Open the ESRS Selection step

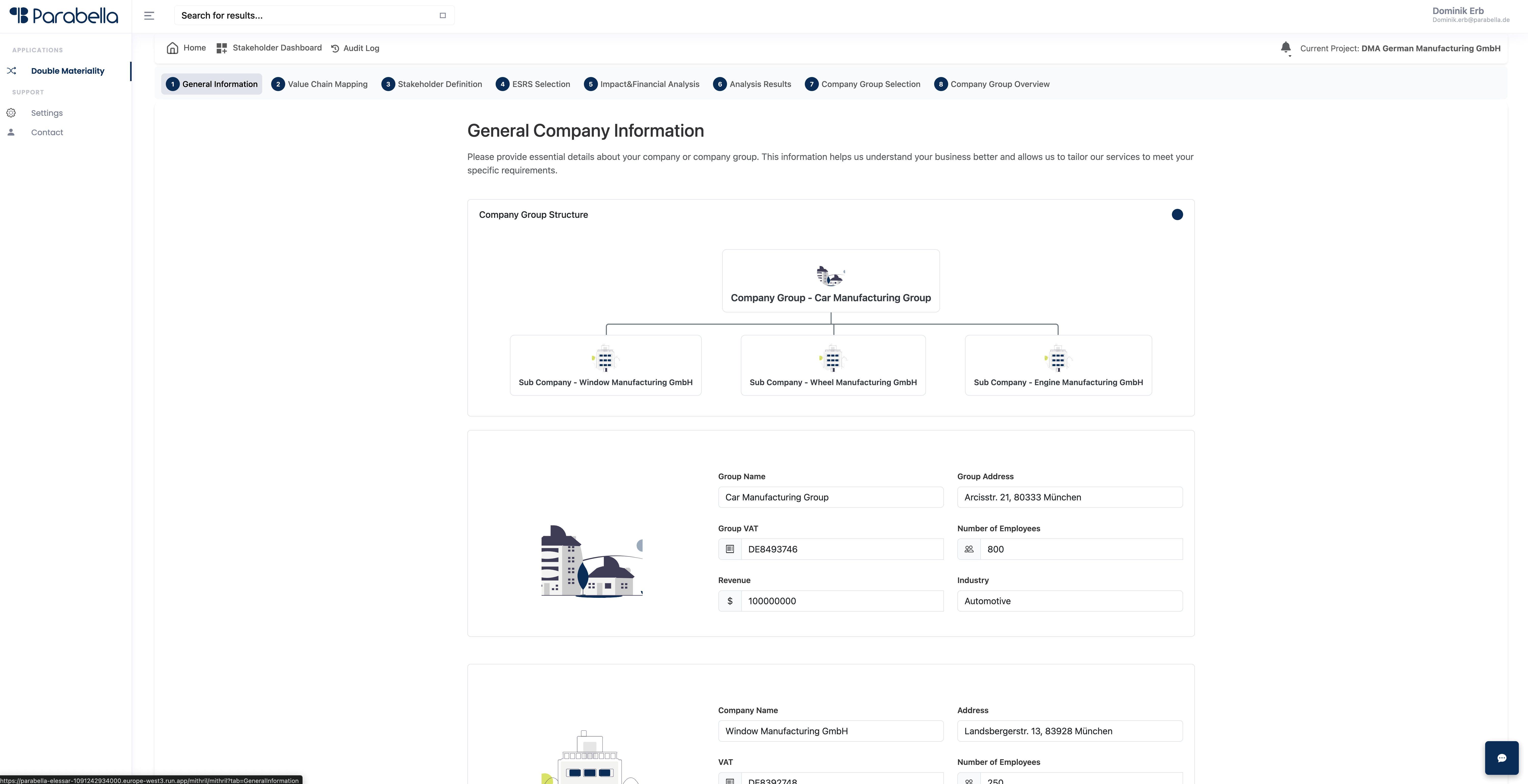[533, 84]
